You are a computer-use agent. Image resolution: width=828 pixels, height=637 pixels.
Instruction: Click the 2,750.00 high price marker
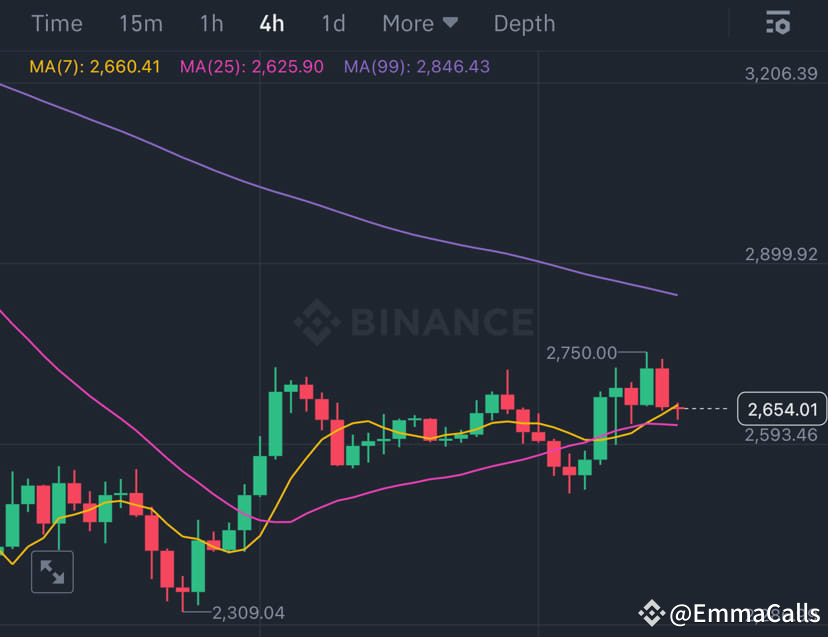(580, 353)
